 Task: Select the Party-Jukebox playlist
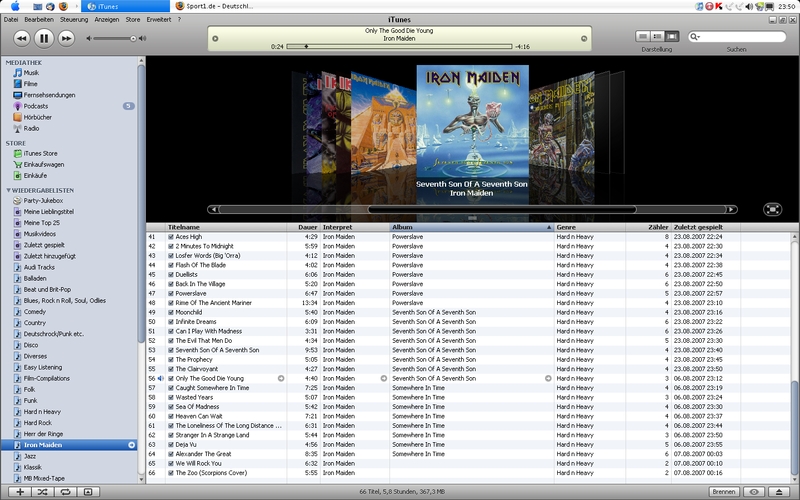[x=43, y=201]
